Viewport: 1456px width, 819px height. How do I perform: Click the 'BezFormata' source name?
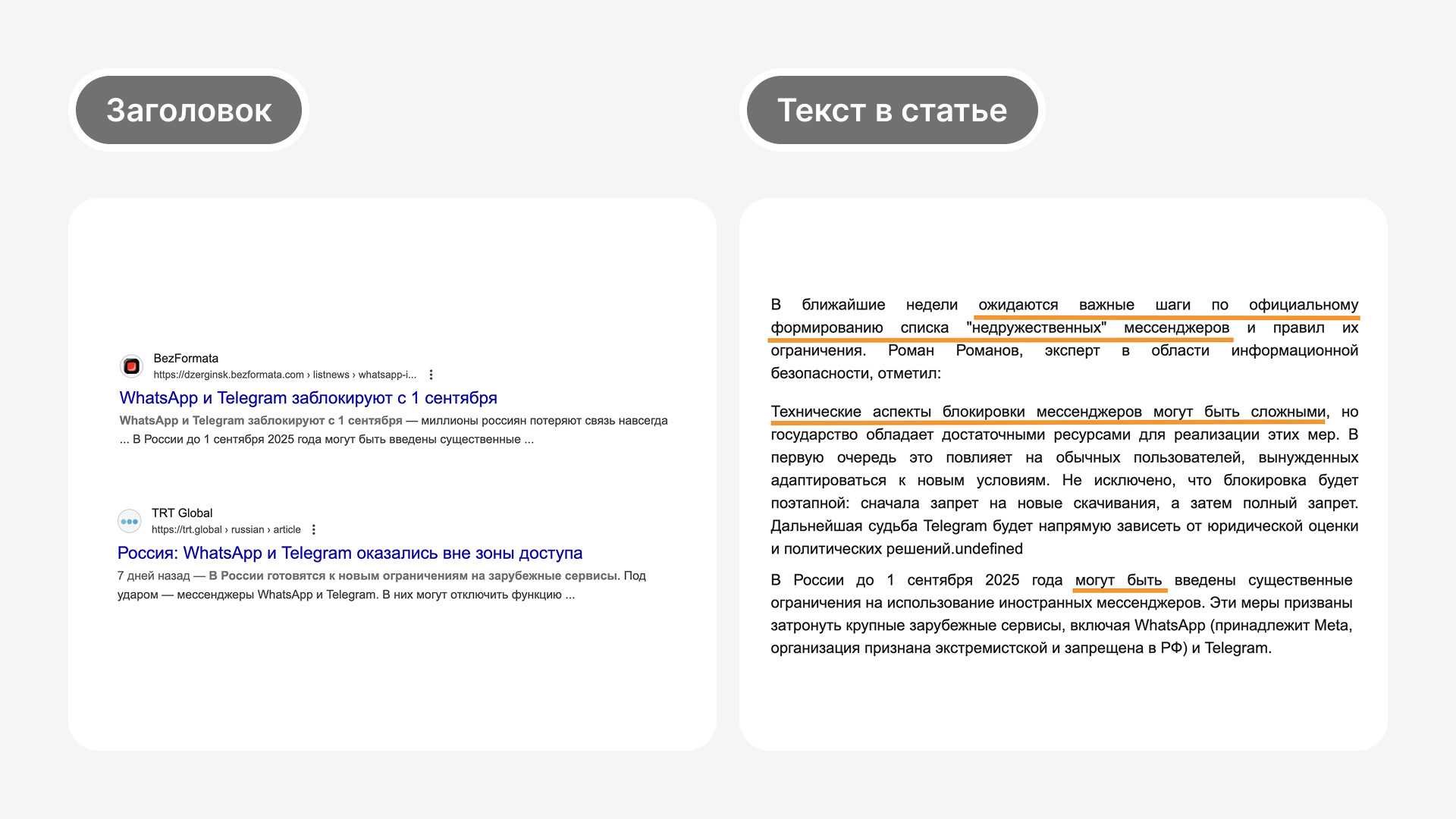[x=186, y=358]
